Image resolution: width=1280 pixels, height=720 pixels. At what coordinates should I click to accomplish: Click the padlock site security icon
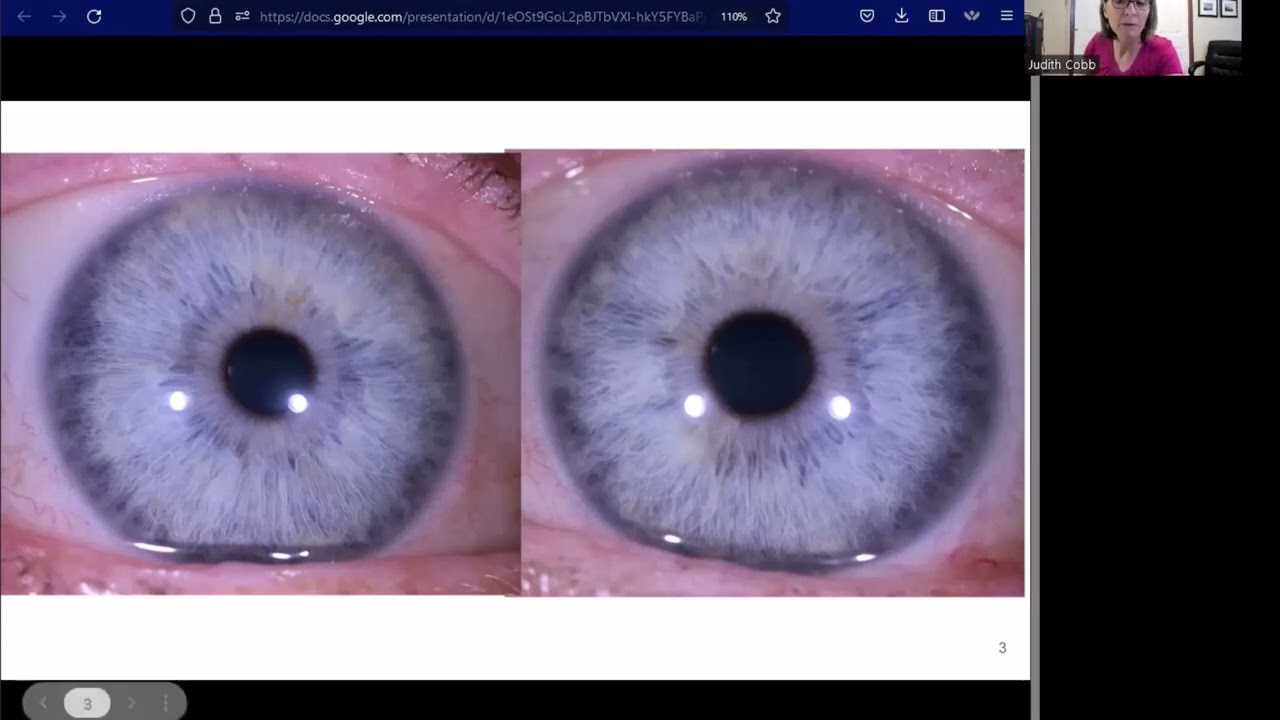pyautogui.click(x=215, y=16)
